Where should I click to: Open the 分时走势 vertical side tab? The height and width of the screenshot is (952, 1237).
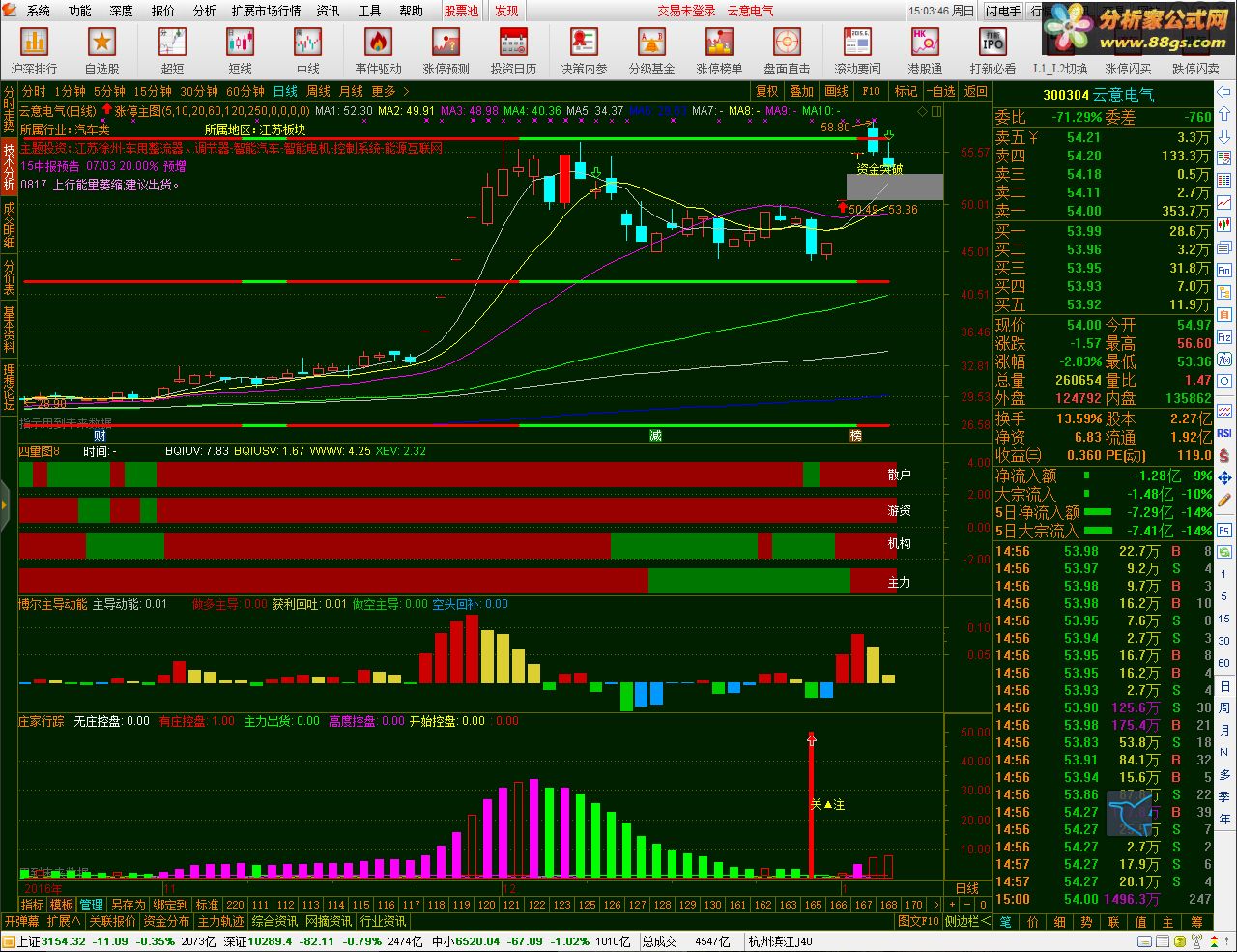pos(9,109)
